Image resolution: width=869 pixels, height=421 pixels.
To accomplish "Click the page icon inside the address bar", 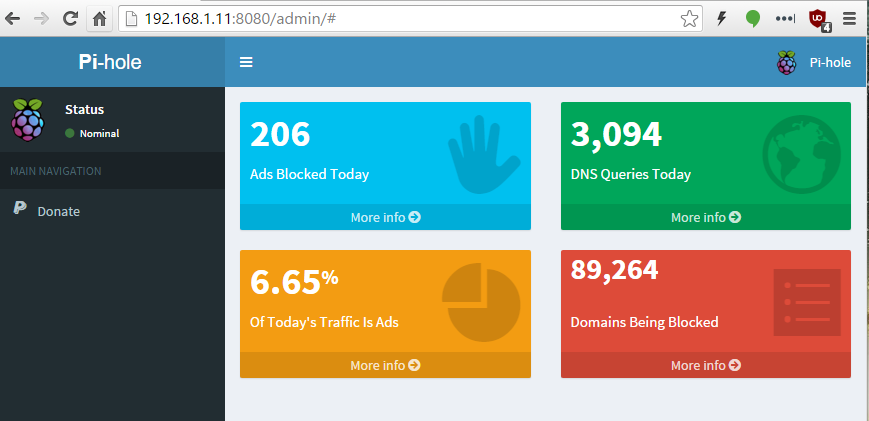I will [131, 19].
